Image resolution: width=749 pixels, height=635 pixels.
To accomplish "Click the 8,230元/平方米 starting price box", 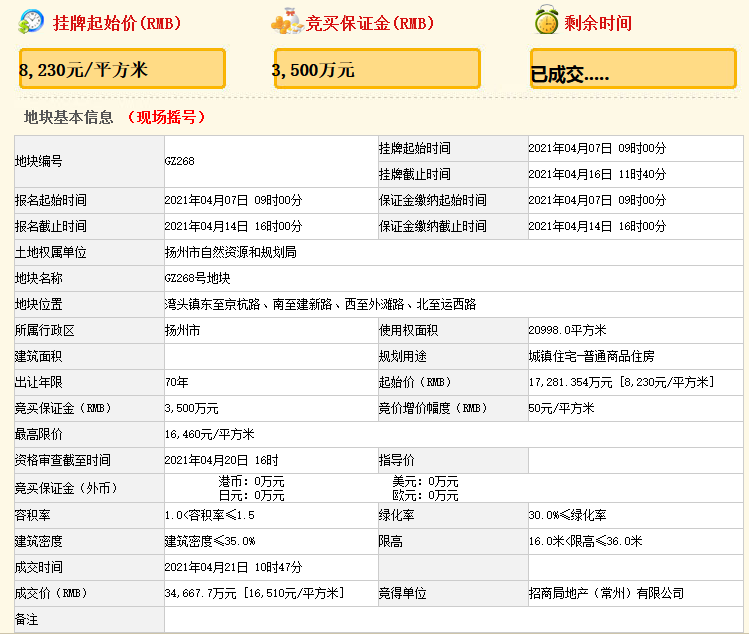I will click(x=122, y=69).
